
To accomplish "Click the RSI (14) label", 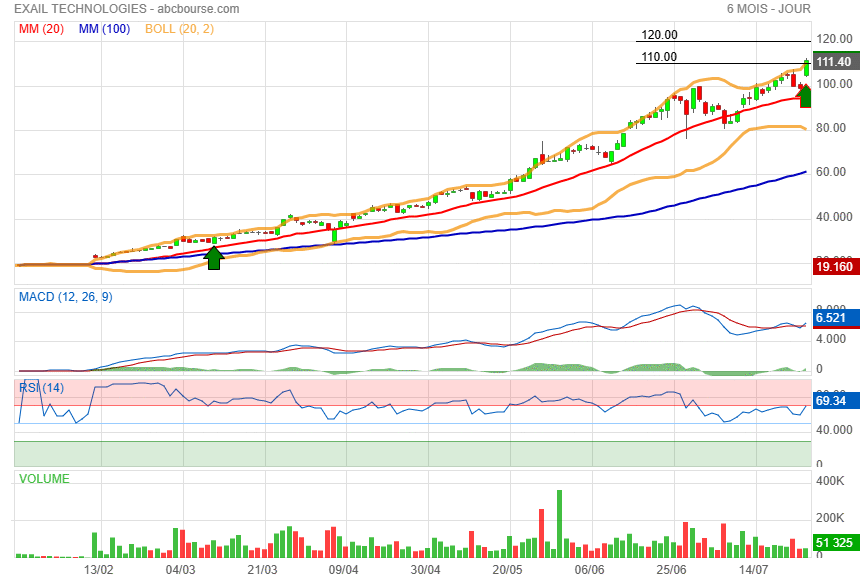I will tap(42, 388).
